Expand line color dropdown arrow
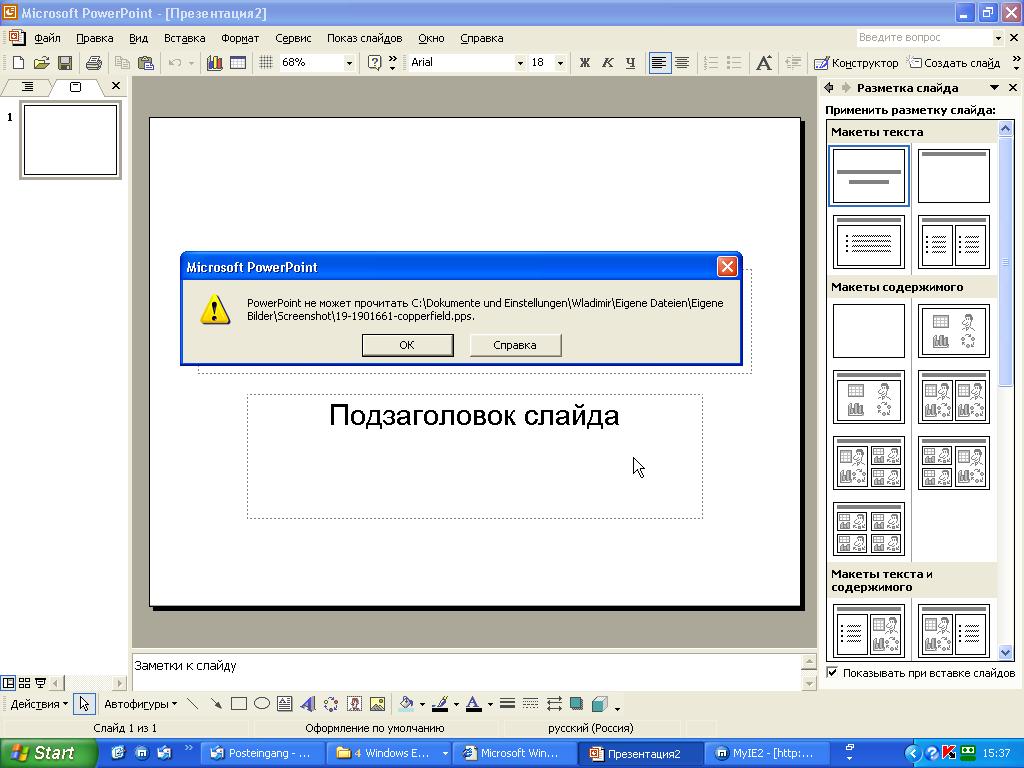The width and height of the screenshot is (1024, 768). point(456,704)
